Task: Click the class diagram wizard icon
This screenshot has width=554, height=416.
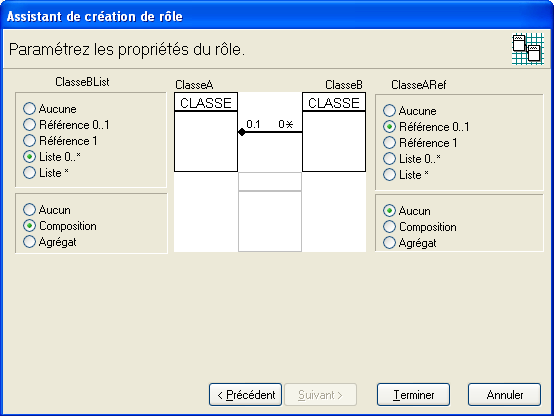Action: point(528,49)
